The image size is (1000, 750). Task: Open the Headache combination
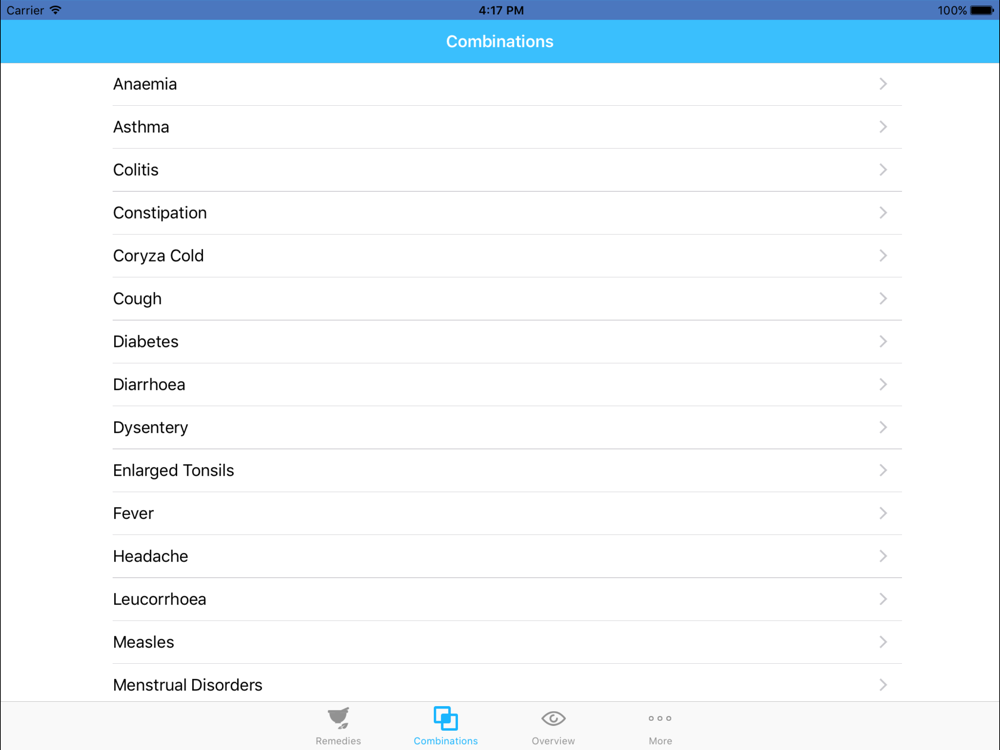pyautogui.click(x=507, y=556)
